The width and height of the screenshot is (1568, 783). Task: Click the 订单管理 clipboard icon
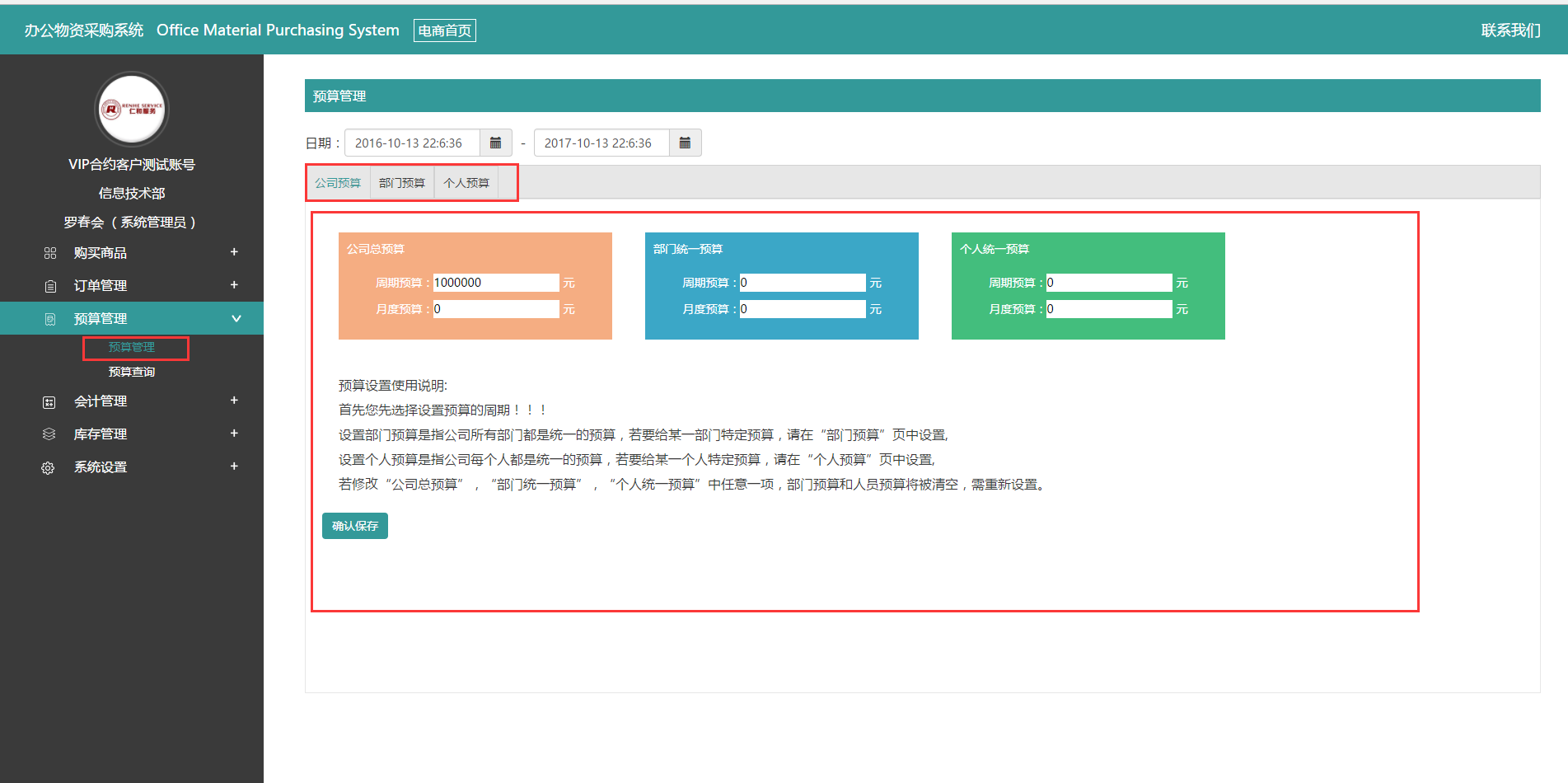click(x=50, y=286)
